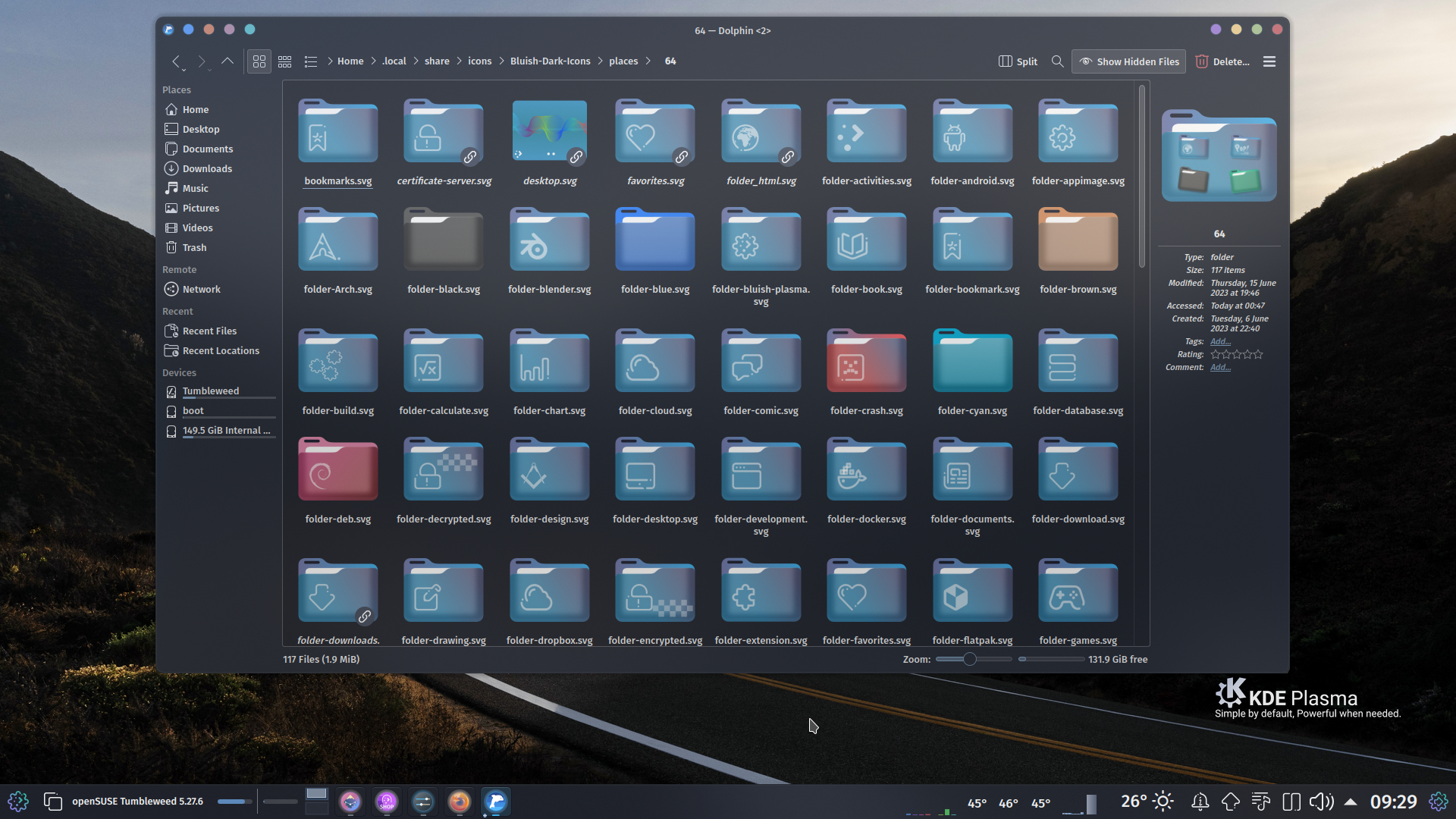This screenshot has width=1456, height=819.
Task: Open Trash from the Places sidebar
Action: pyautogui.click(x=193, y=247)
